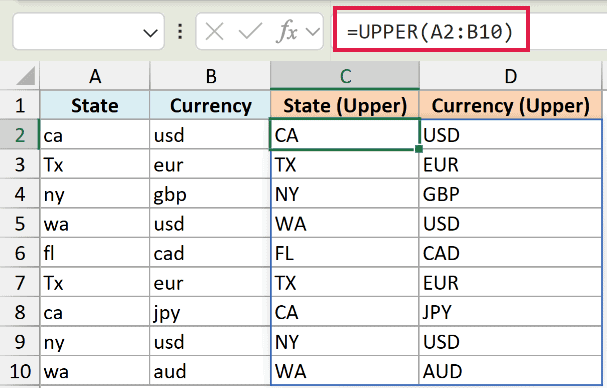Select cell A6 containing 'fl'

point(95,253)
